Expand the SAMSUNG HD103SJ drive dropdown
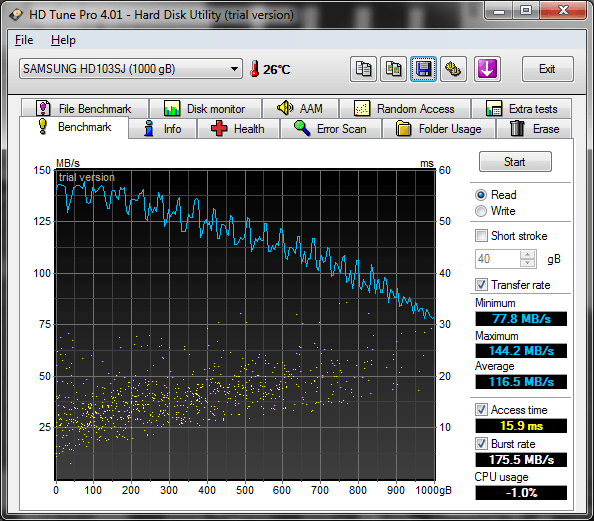 [x=131, y=69]
